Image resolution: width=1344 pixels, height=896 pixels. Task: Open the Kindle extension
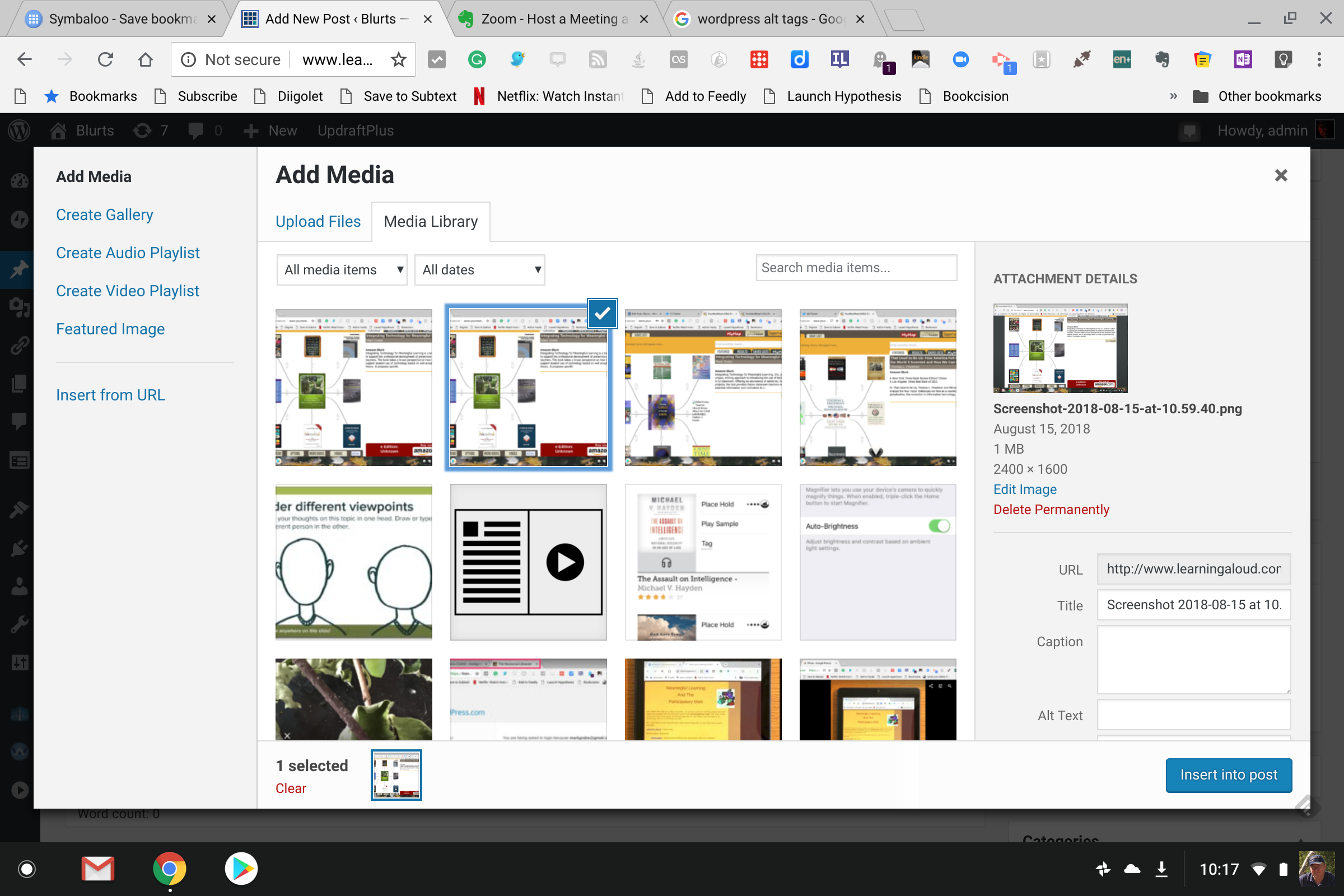click(x=922, y=59)
